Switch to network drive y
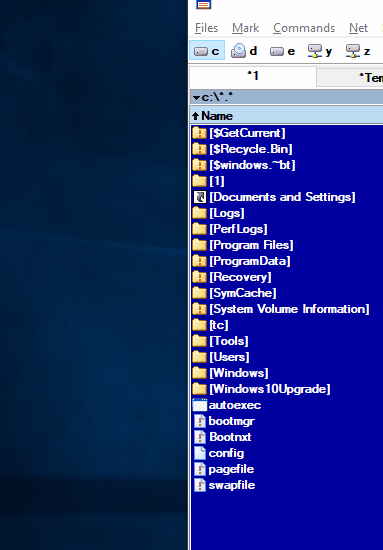383x550 pixels. click(x=320, y=51)
